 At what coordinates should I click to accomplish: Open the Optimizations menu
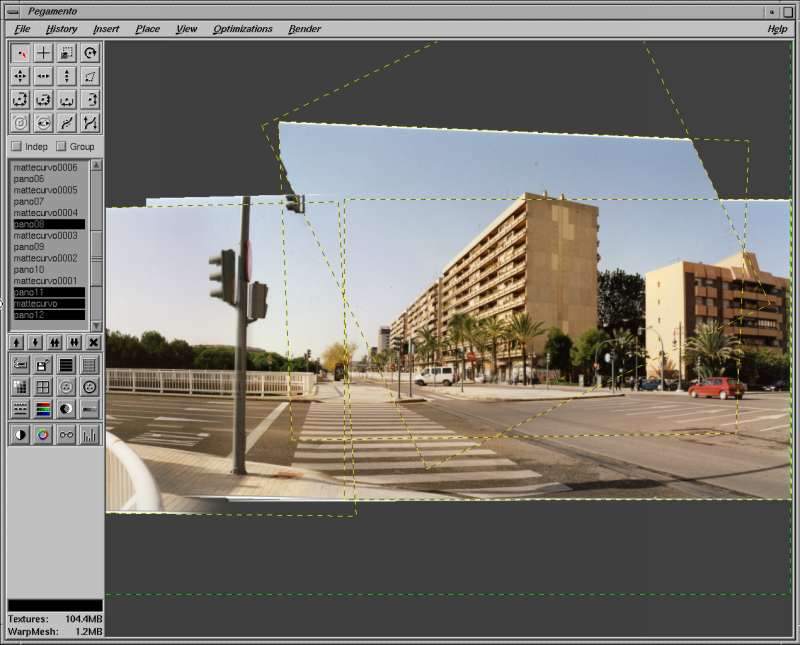(x=242, y=29)
